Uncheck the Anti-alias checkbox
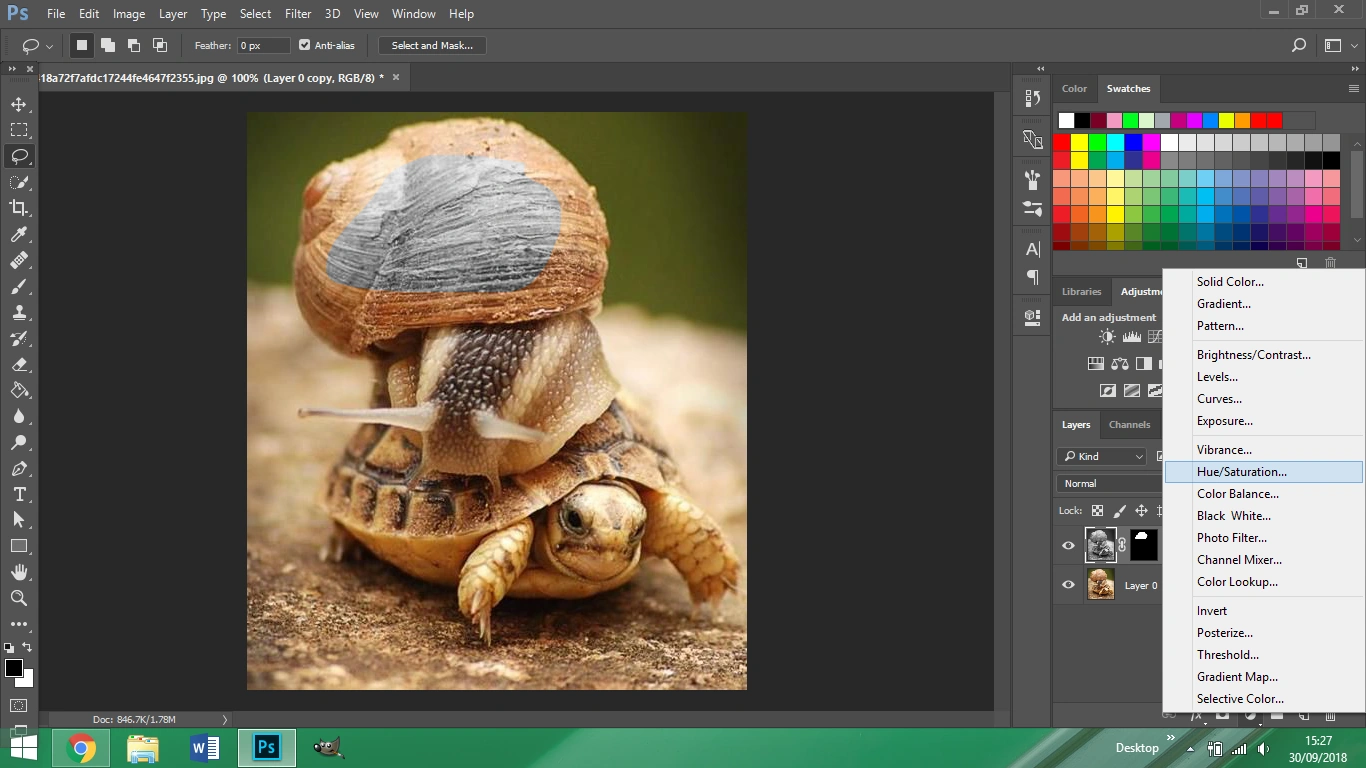Image resolution: width=1366 pixels, height=768 pixels. [x=305, y=45]
